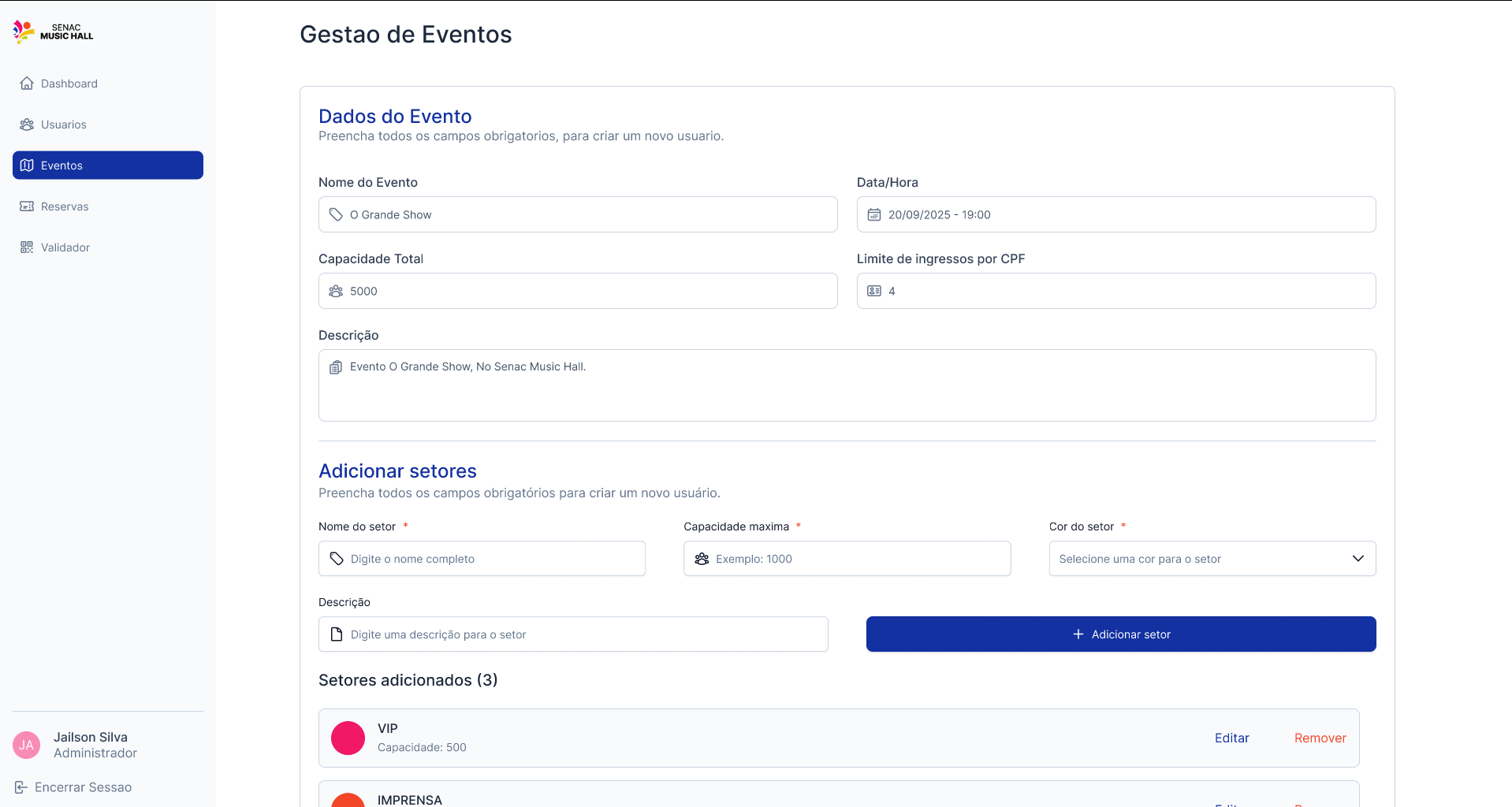The width and height of the screenshot is (1512, 807).
Task: Click the Senac Music Hall logo
Action: click(53, 32)
